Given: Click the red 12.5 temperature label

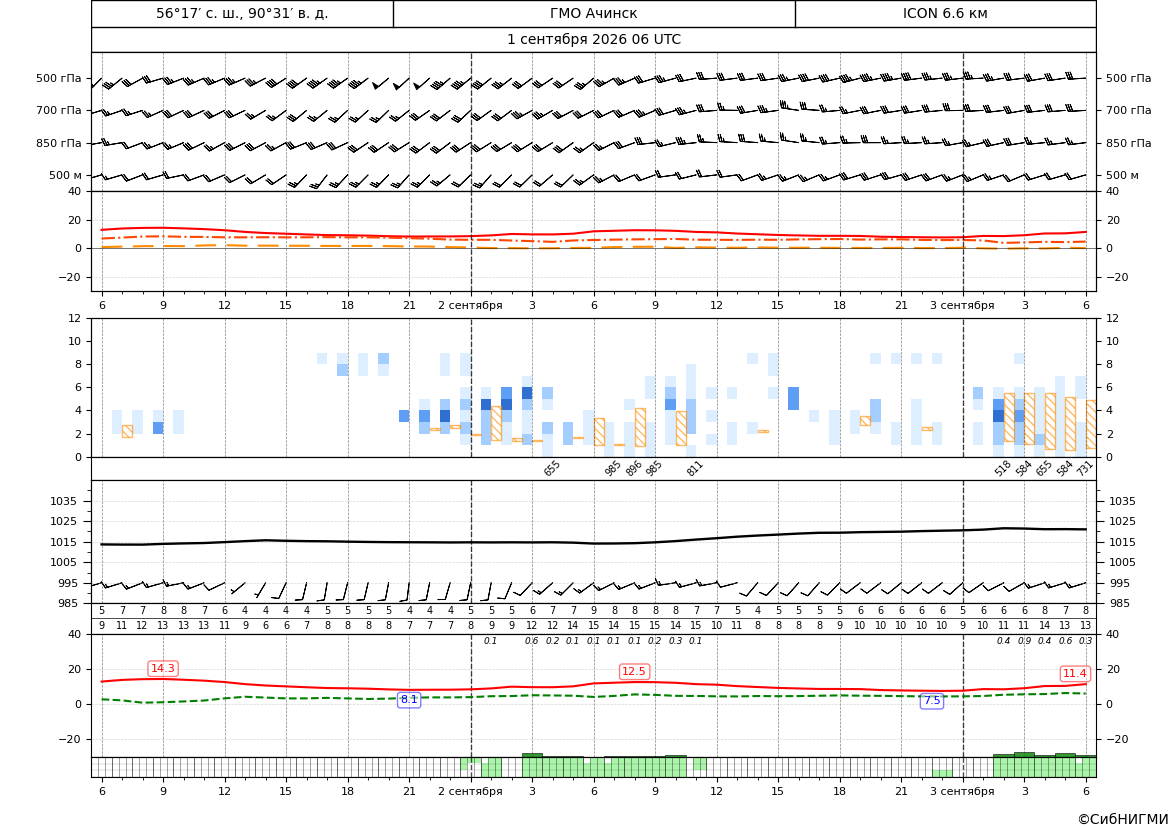Looking at the screenshot, I should point(634,671).
